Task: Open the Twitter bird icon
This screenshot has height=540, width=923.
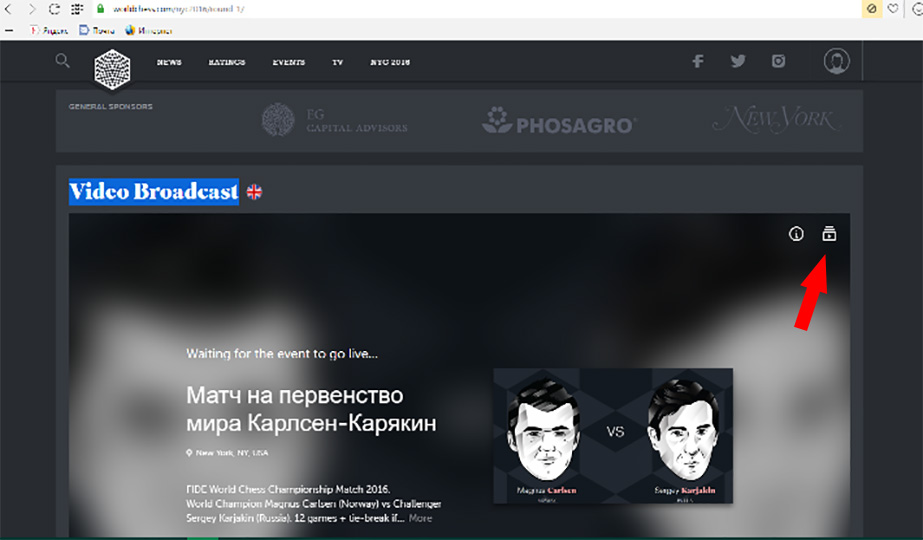Action: coord(738,61)
